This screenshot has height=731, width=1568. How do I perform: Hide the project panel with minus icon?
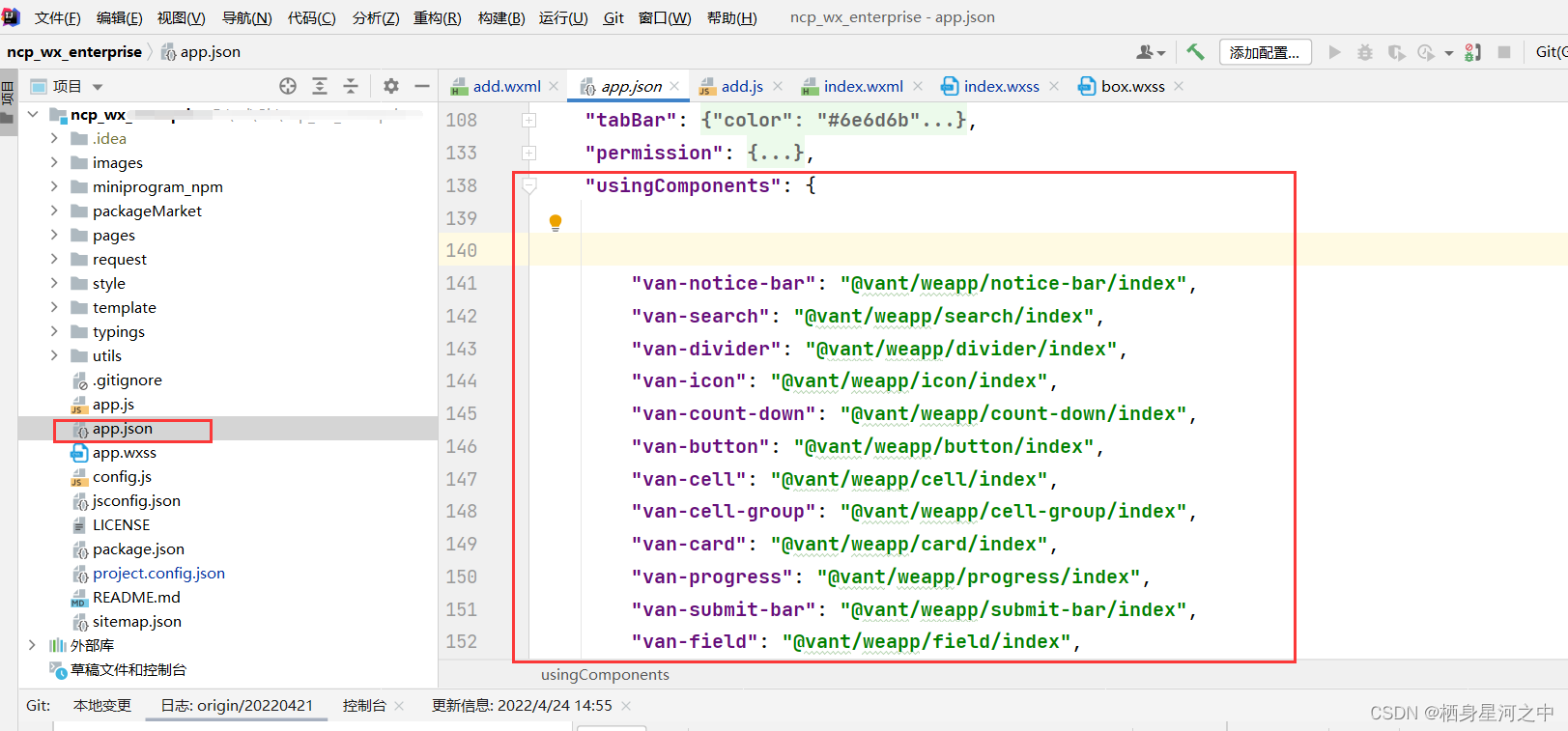pyautogui.click(x=422, y=86)
